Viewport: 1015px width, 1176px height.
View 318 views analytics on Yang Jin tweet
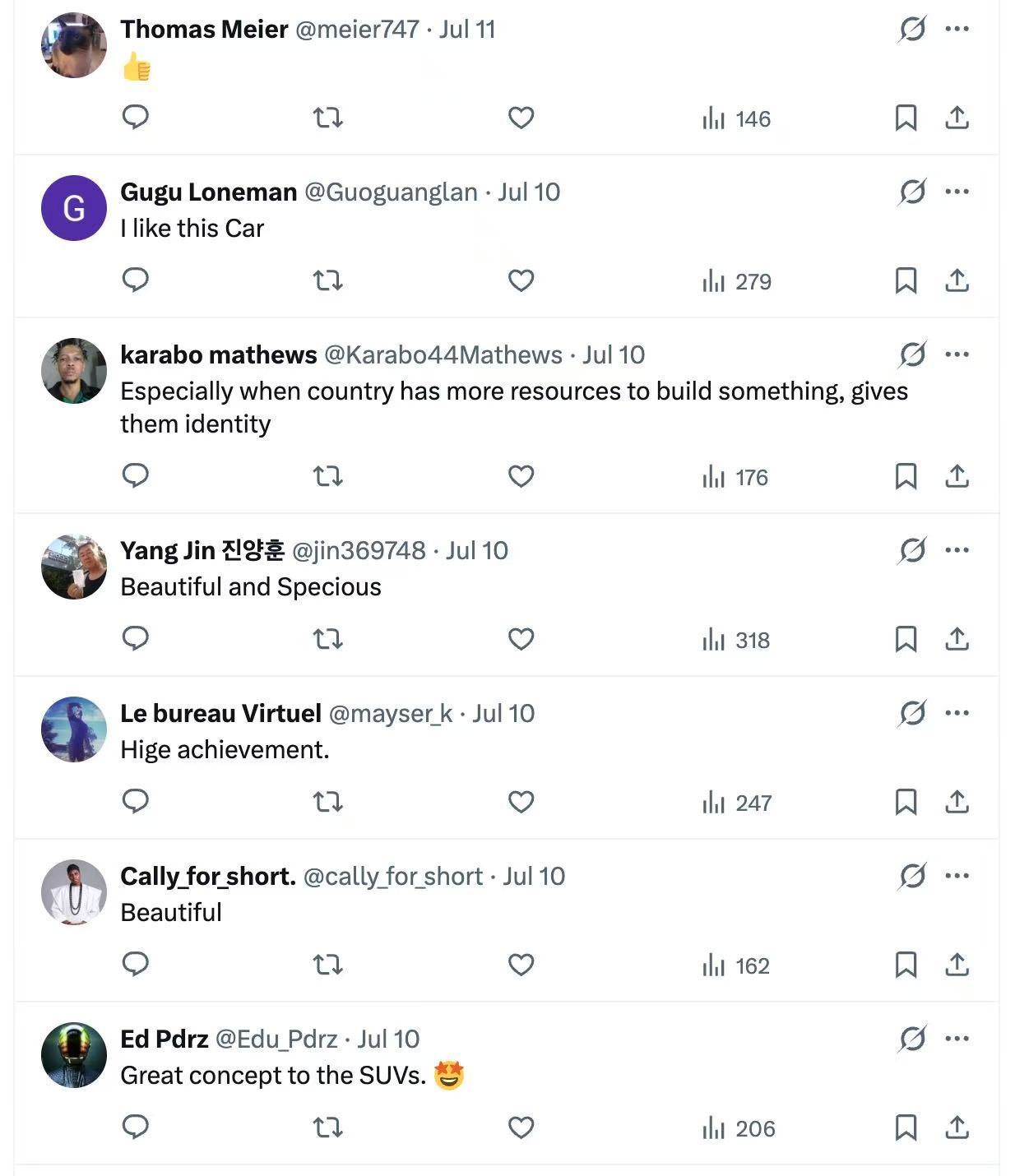[x=736, y=640]
